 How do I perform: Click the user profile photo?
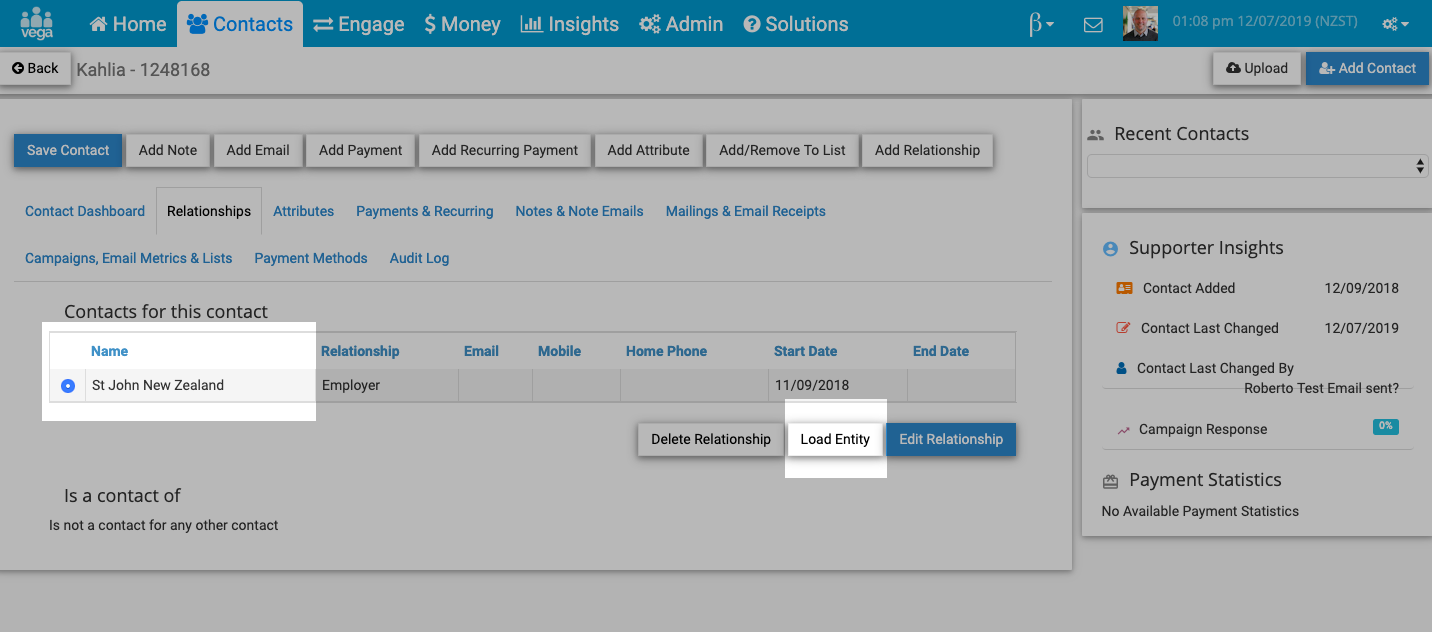(x=1140, y=23)
